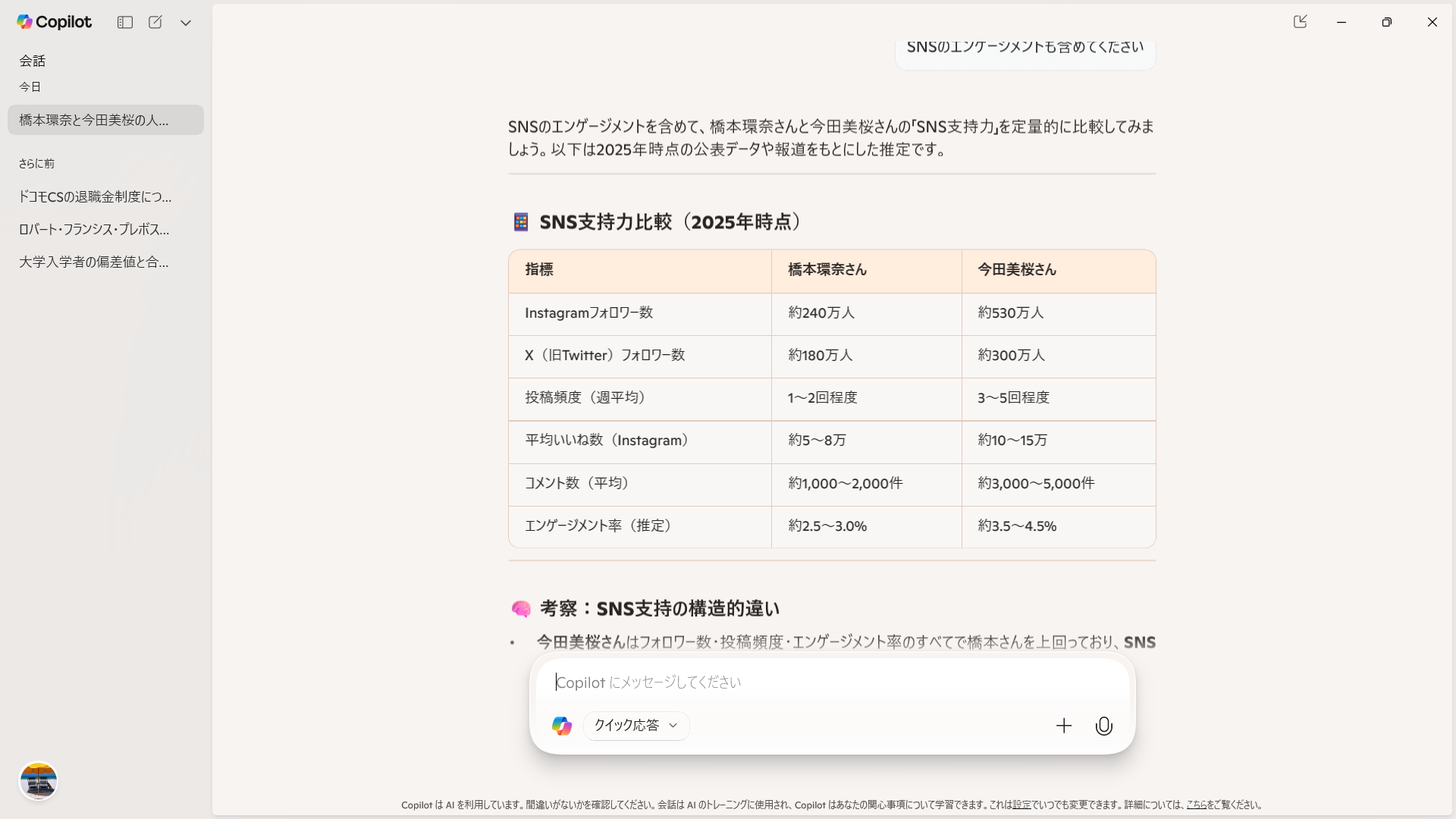Click the 1～2回程度 cell
The image size is (1456, 819).
pyautogui.click(x=823, y=397)
